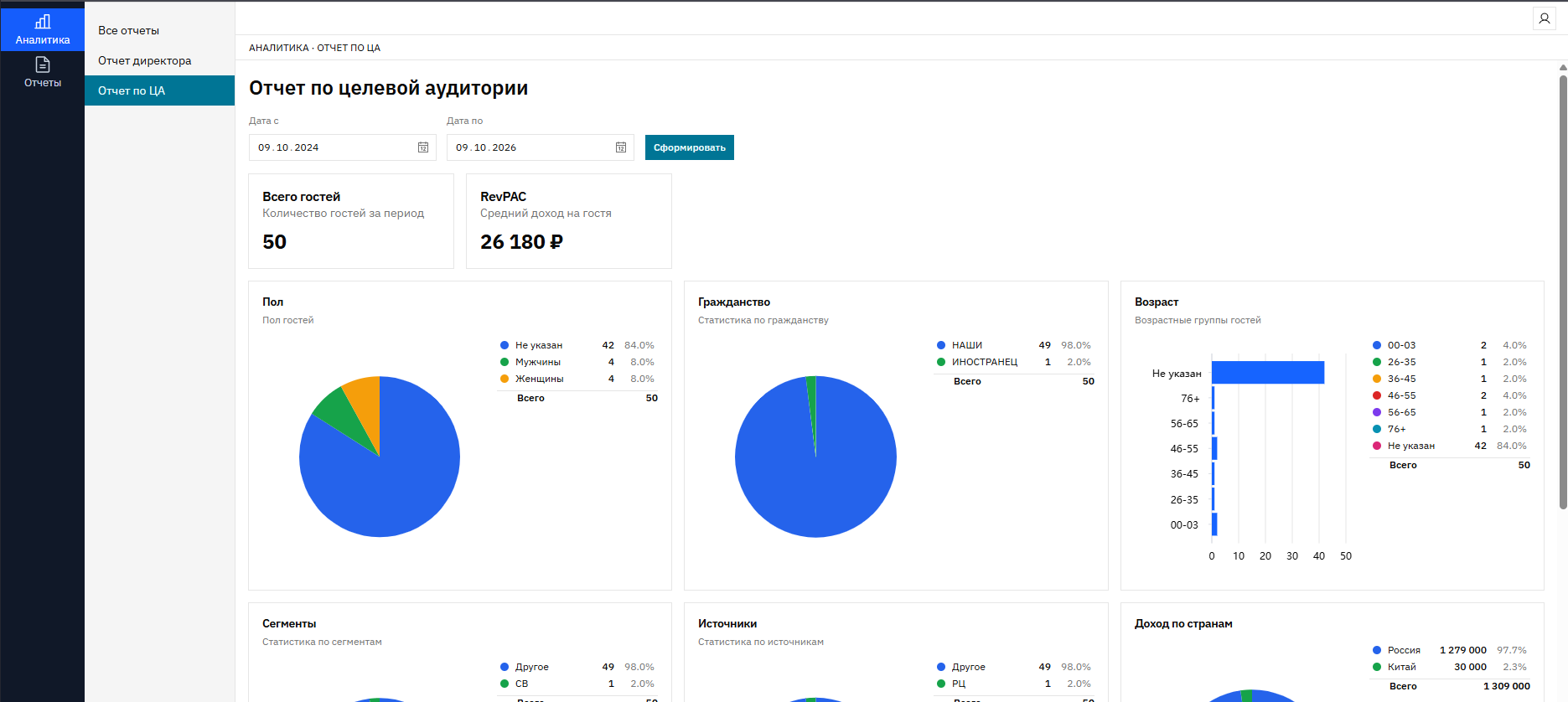The width and height of the screenshot is (1568, 702).
Task: Click the vertical page scrollbar
Action: pos(1563,292)
